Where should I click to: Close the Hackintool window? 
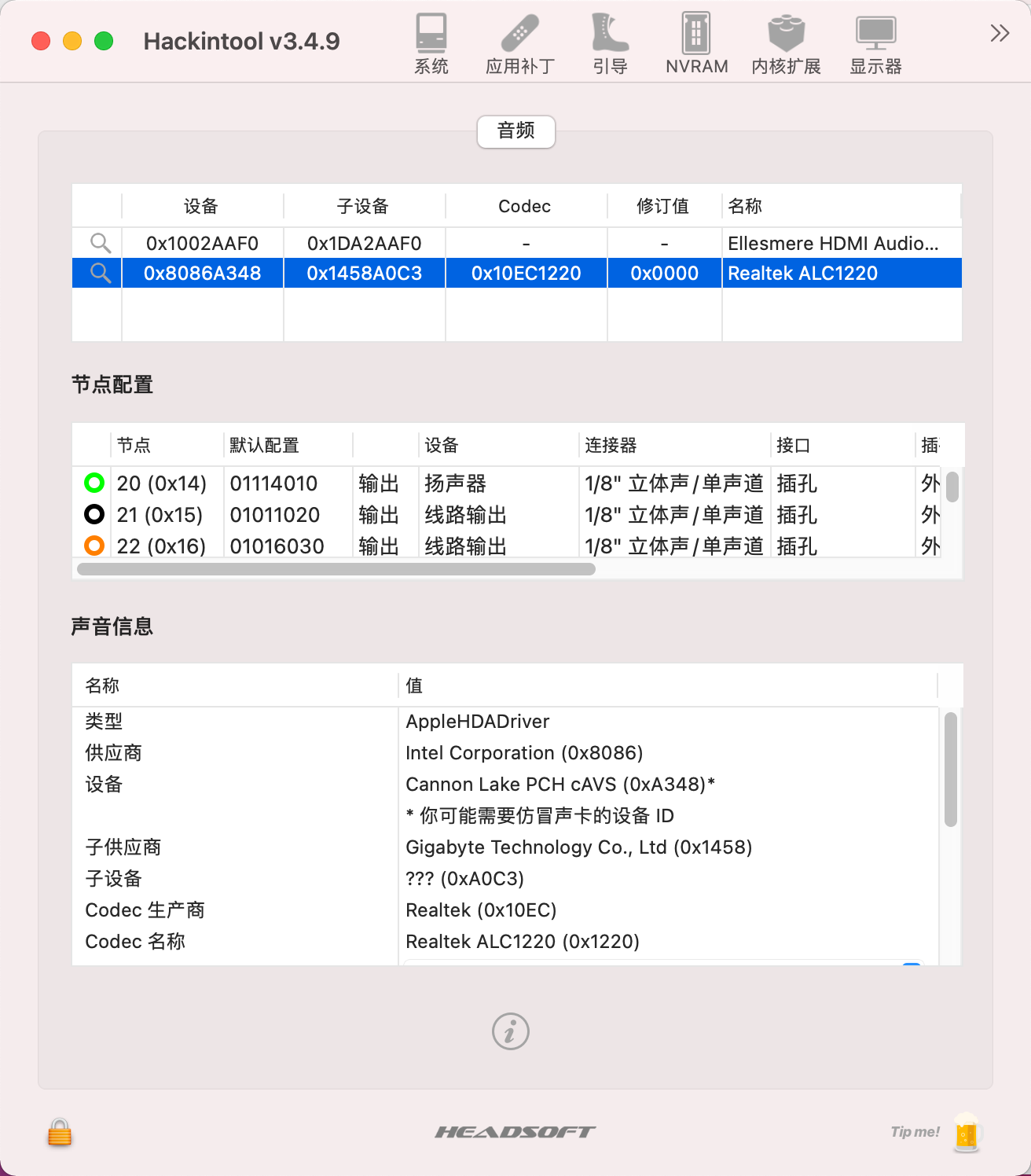coord(41,41)
